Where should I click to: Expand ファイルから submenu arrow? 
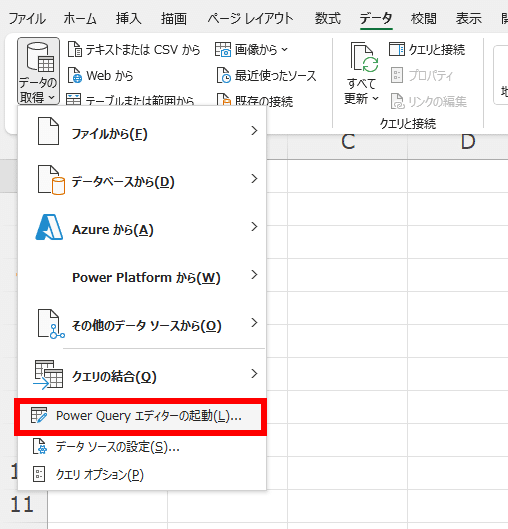[x=254, y=131]
